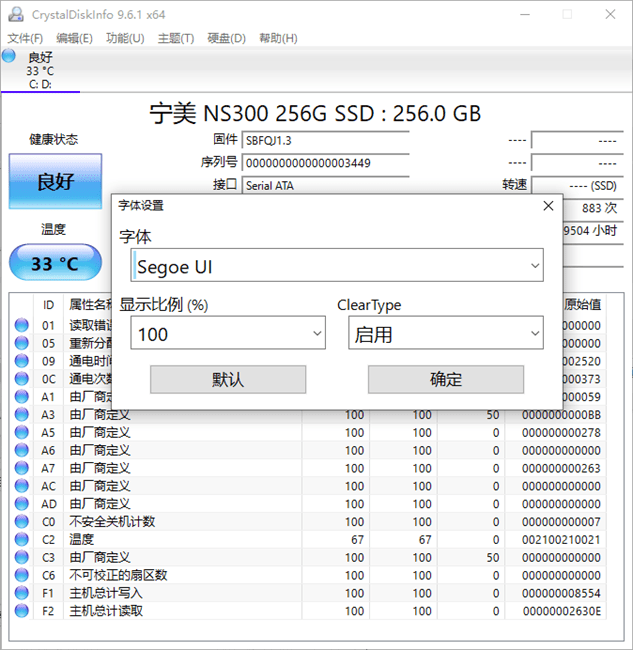633x650 pixels.
Task: Click the status orb for attribute 01 读取错误
Action: 22,325
